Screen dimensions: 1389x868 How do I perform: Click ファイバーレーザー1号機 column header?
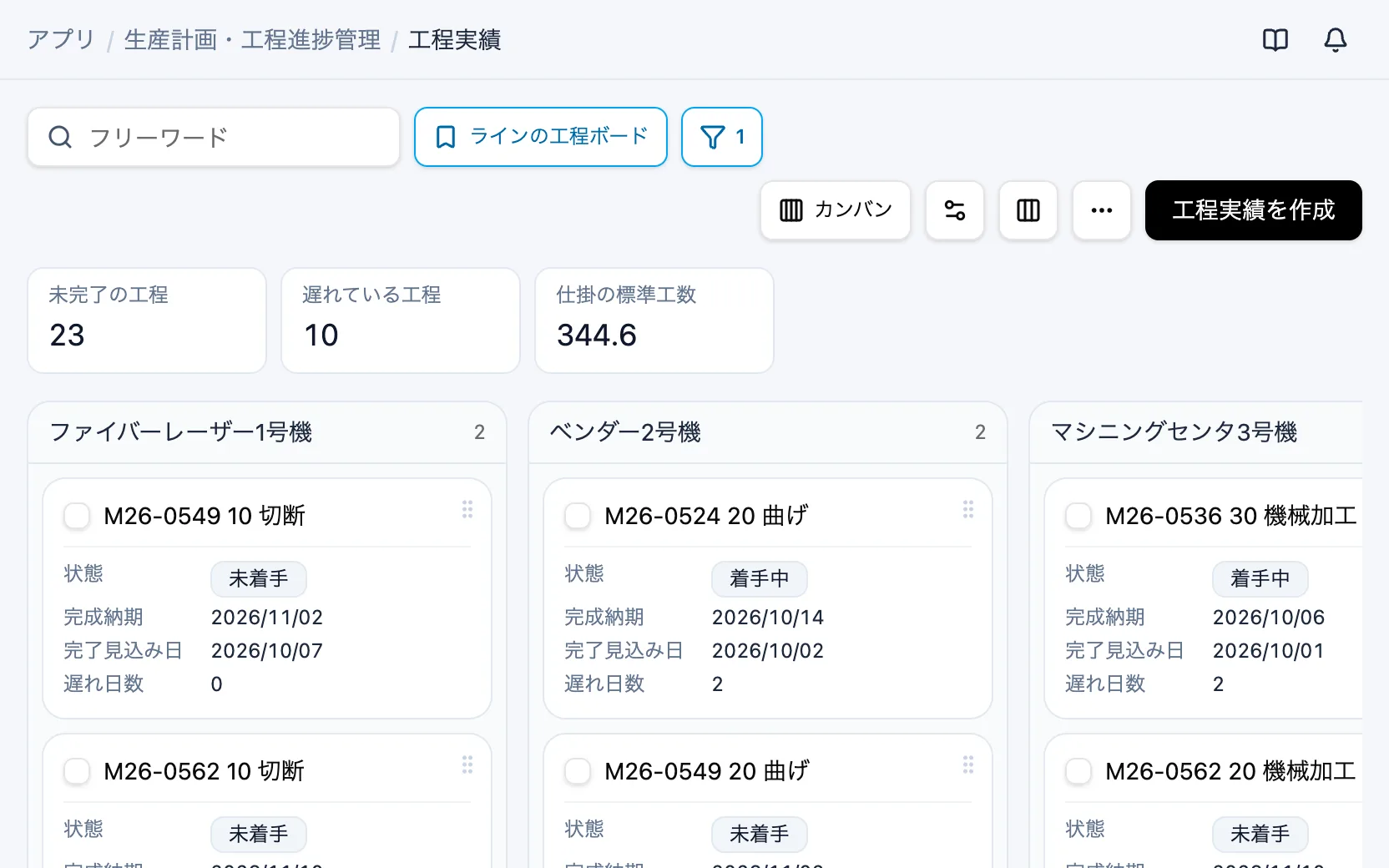click(267, 432)
